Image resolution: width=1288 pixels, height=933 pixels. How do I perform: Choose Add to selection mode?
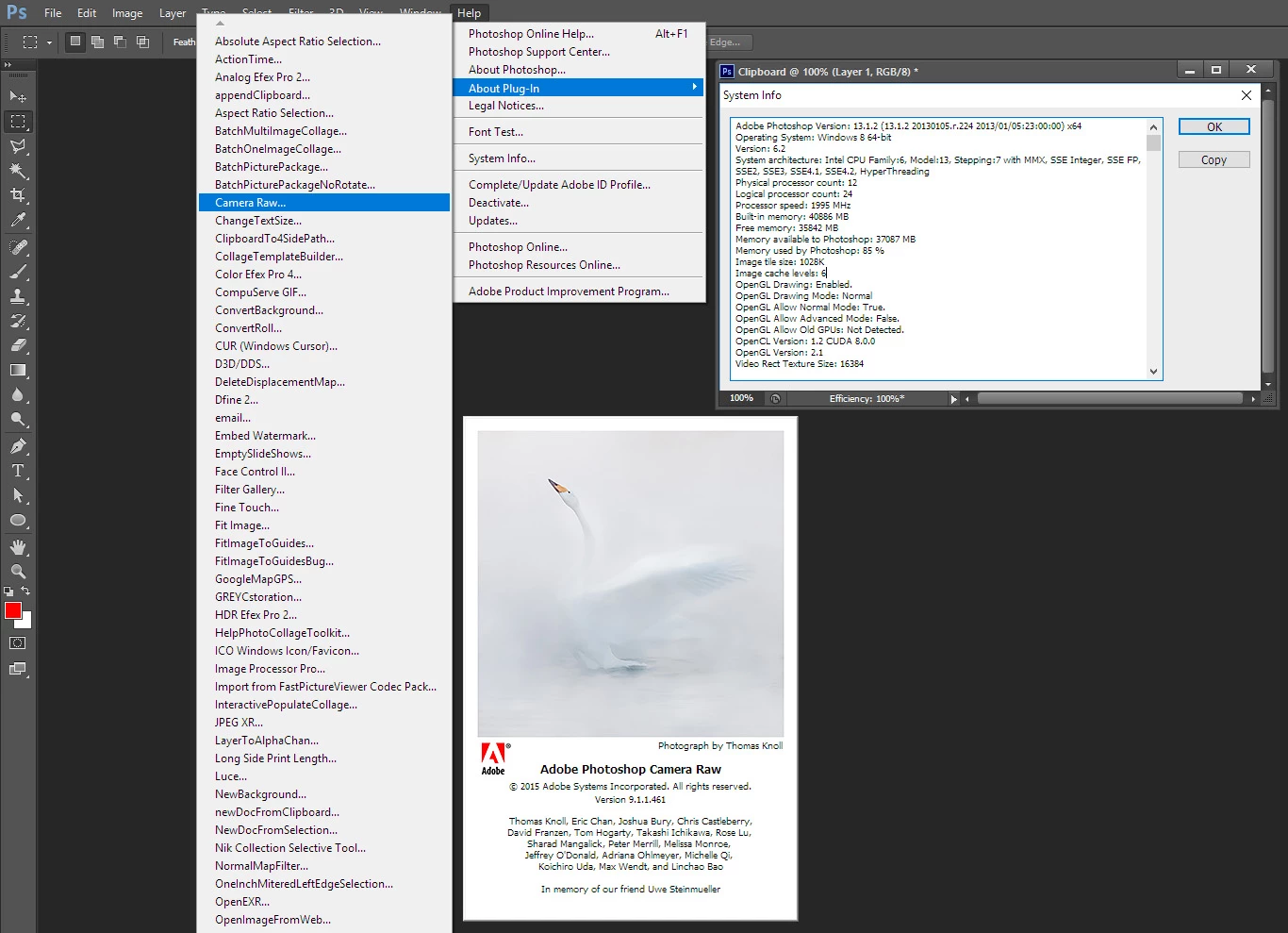[97, 42]
